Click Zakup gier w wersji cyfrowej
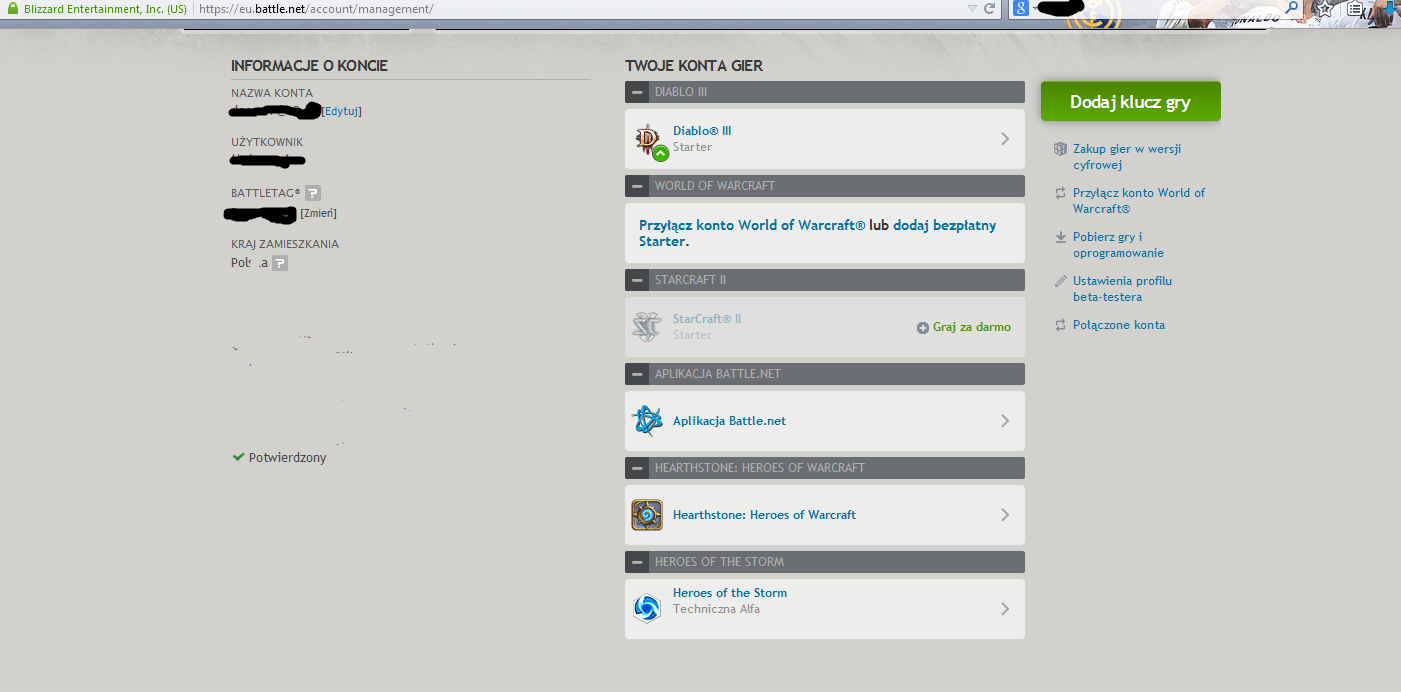This screenshot has width=1401, height=692. (1127, 157)
